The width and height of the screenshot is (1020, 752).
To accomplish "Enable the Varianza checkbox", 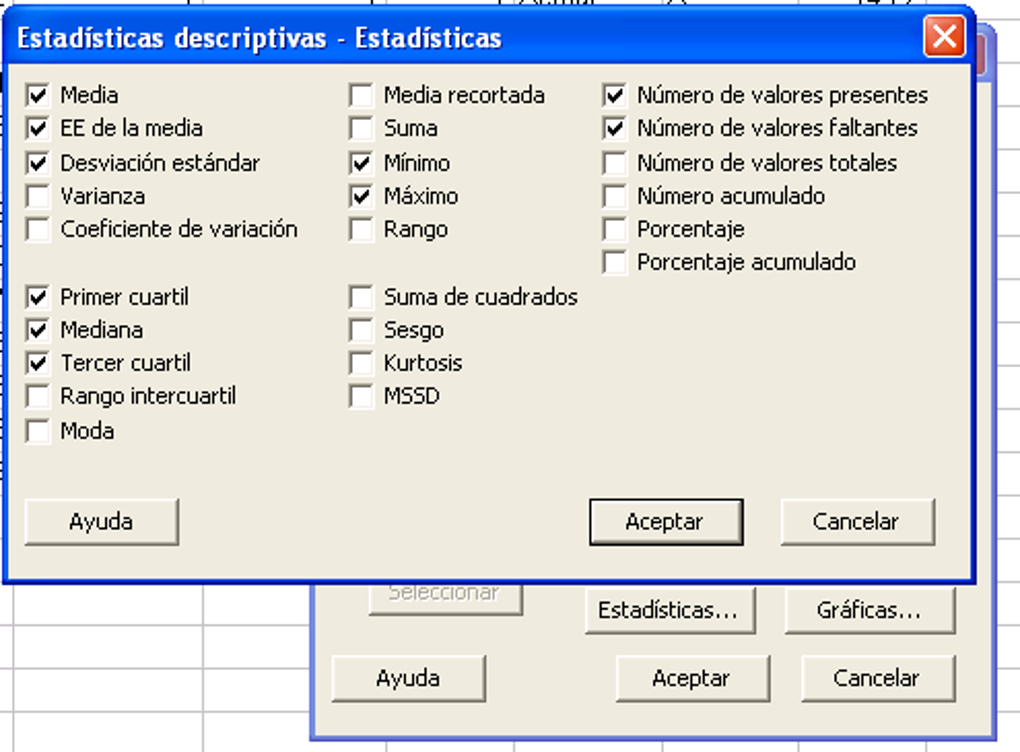I will pyautogui.click(x=38, y=196).
